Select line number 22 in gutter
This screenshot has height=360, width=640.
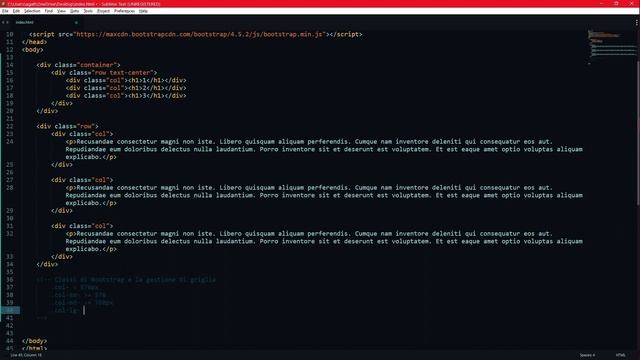pos(9,126)
